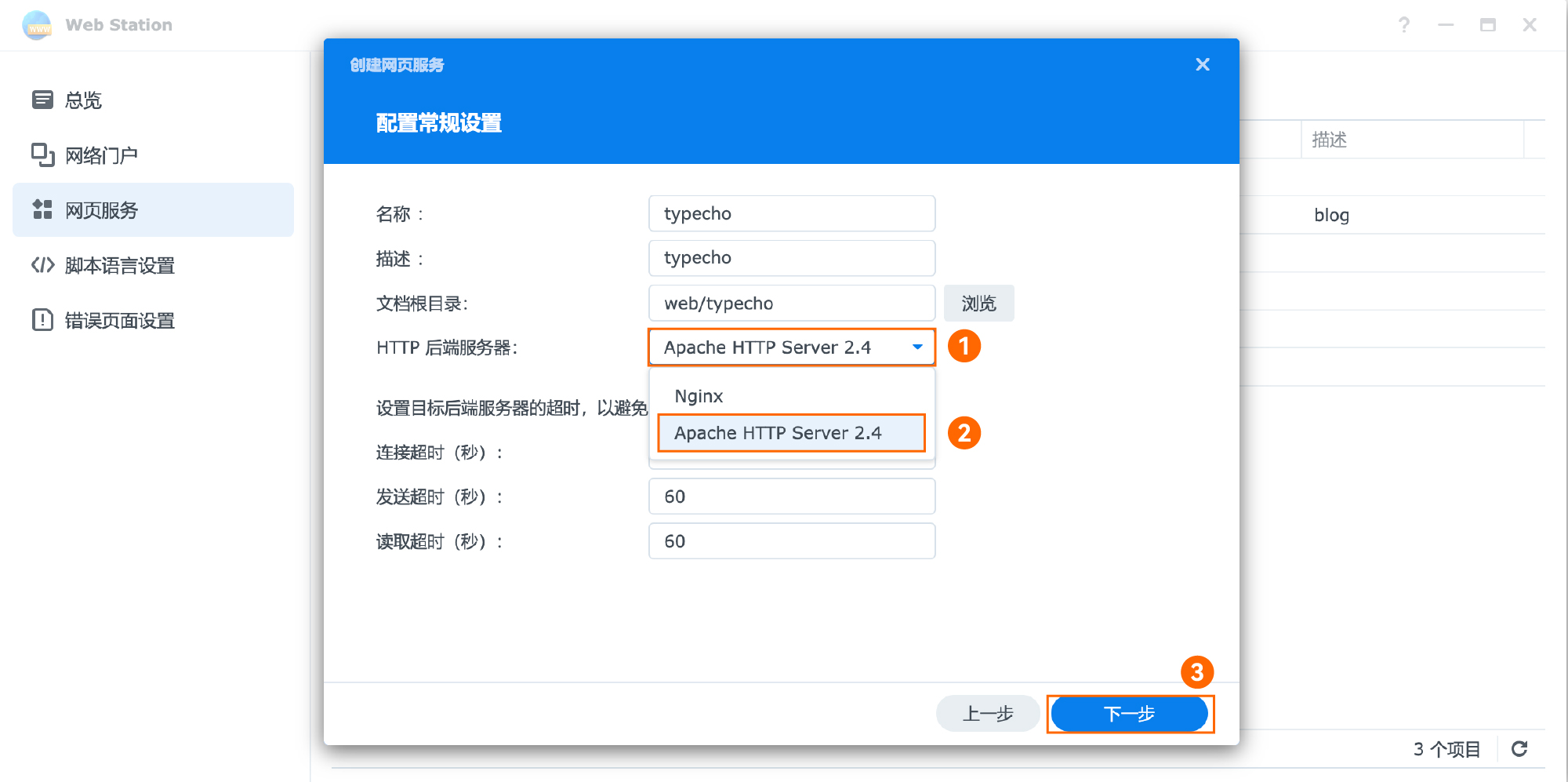Click the refresh icon next to item count
1568x782 pixels.
coord(1519,749)
